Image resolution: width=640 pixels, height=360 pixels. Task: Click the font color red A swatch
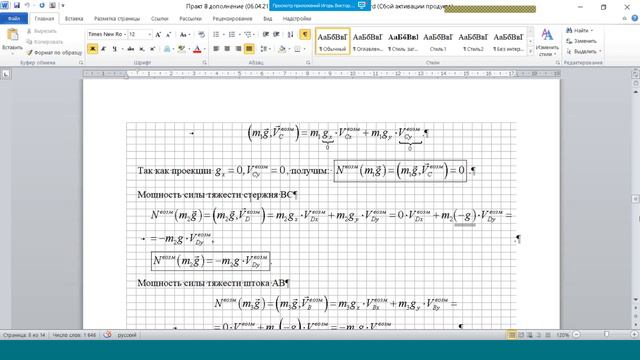click(197, 49)
